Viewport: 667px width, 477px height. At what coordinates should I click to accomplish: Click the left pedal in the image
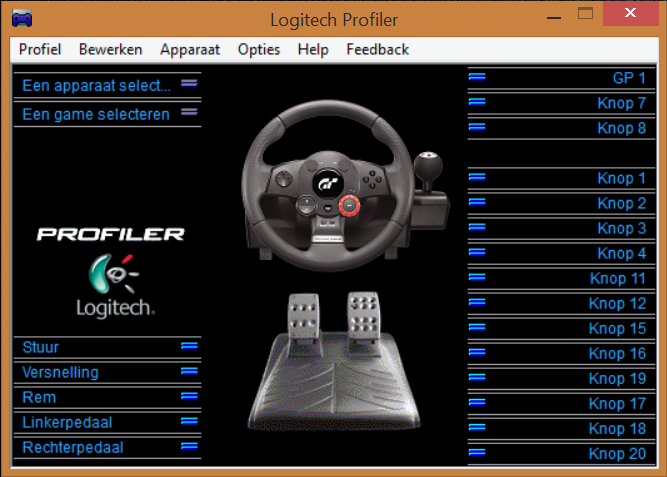(x=304, y=317)
